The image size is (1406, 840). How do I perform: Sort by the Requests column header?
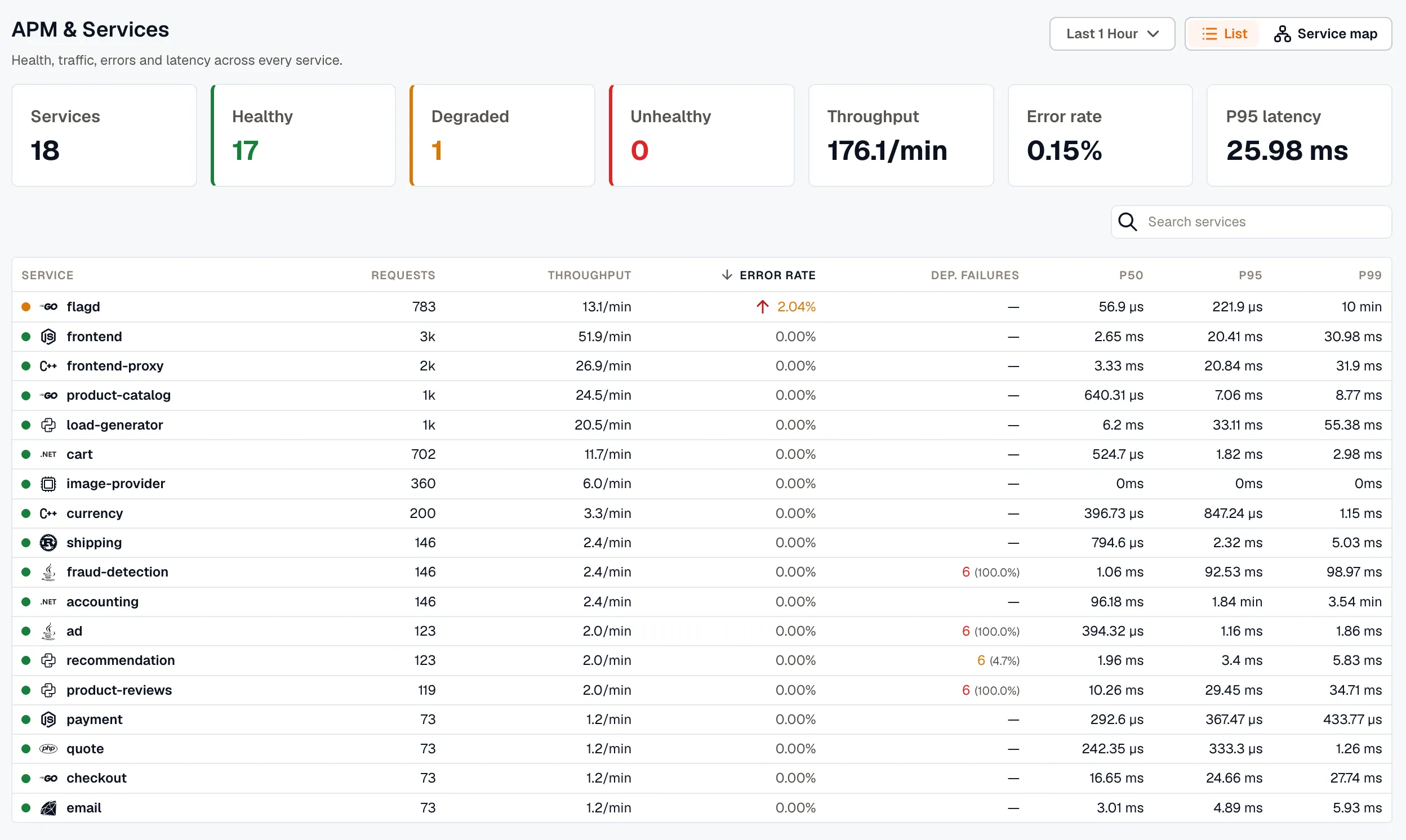click(403, 275)
